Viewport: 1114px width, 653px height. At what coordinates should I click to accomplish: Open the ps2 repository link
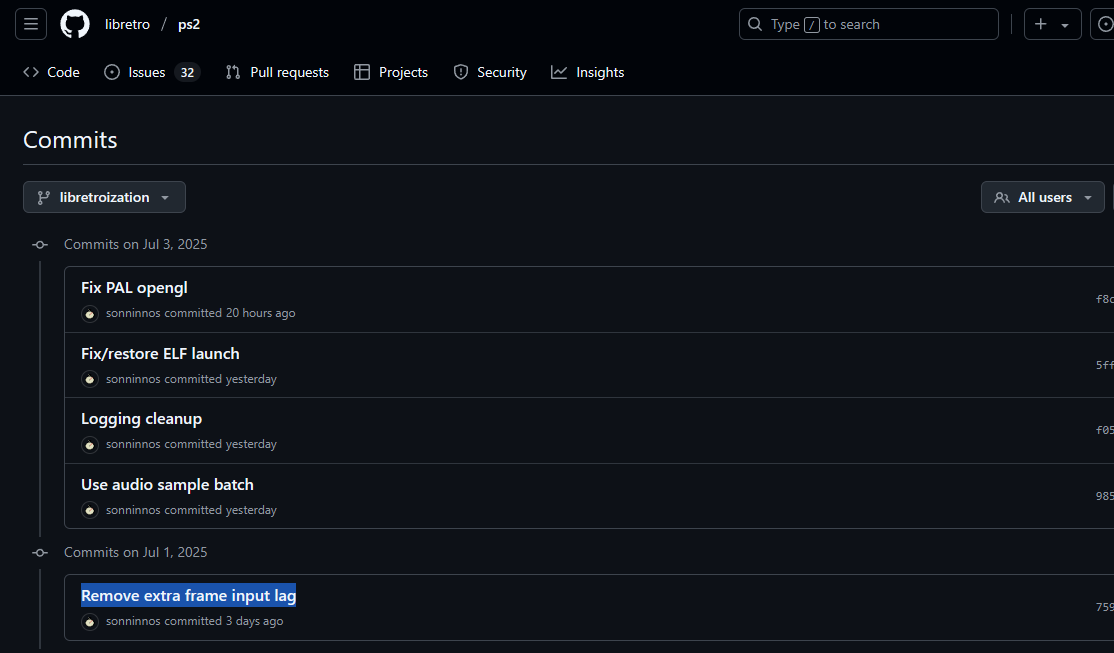(189, 24)
